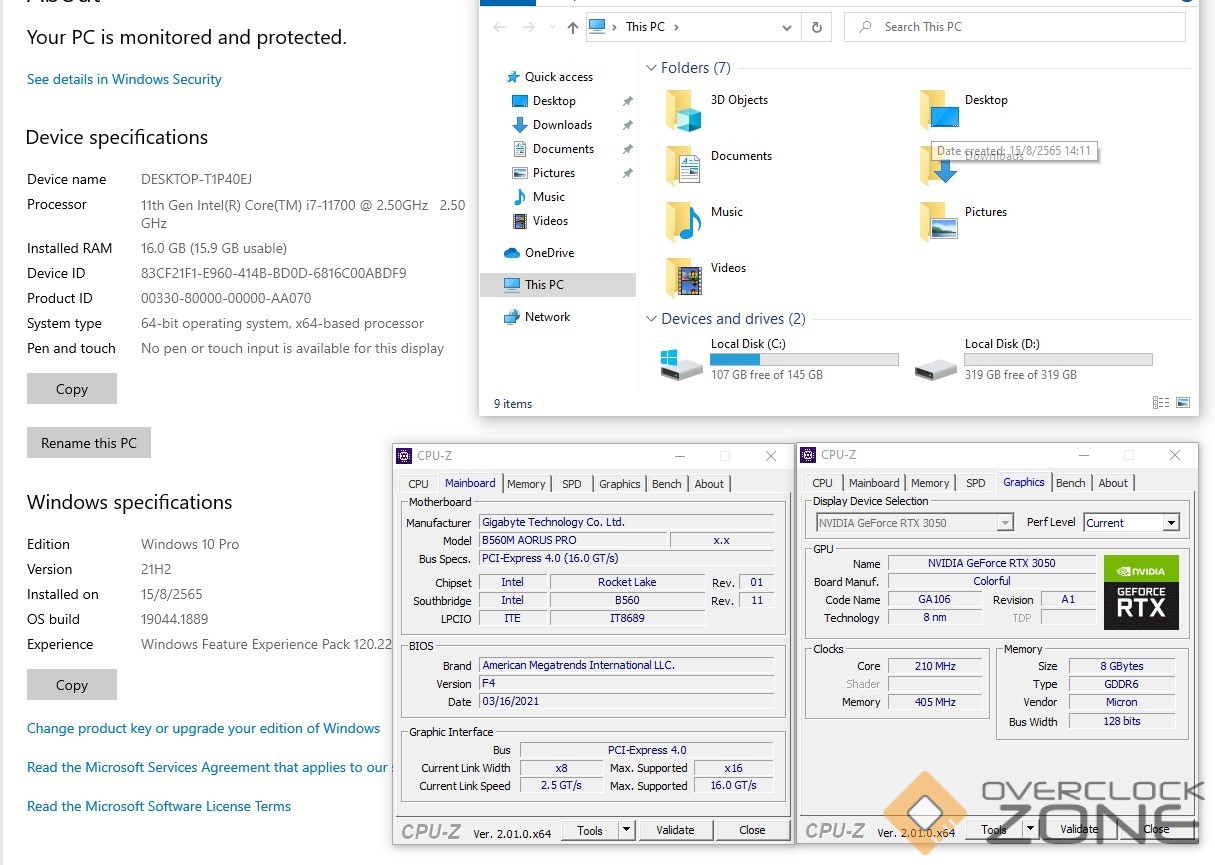Collapse the Devices and drives group
The image size is (1215, 865).
coord(652,319)
